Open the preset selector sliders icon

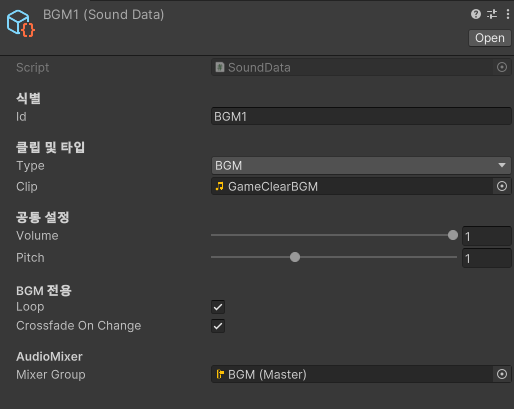(492, 14)
